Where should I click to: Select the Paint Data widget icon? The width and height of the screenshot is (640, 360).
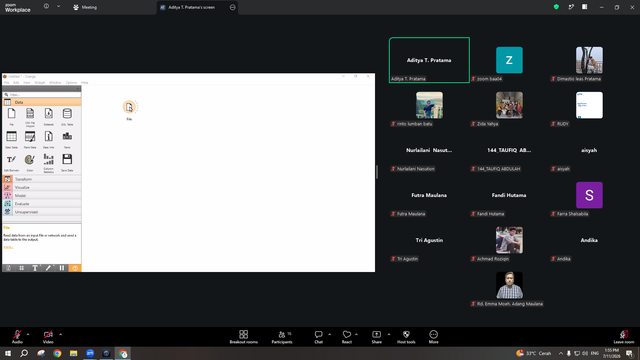coord(30,136)
